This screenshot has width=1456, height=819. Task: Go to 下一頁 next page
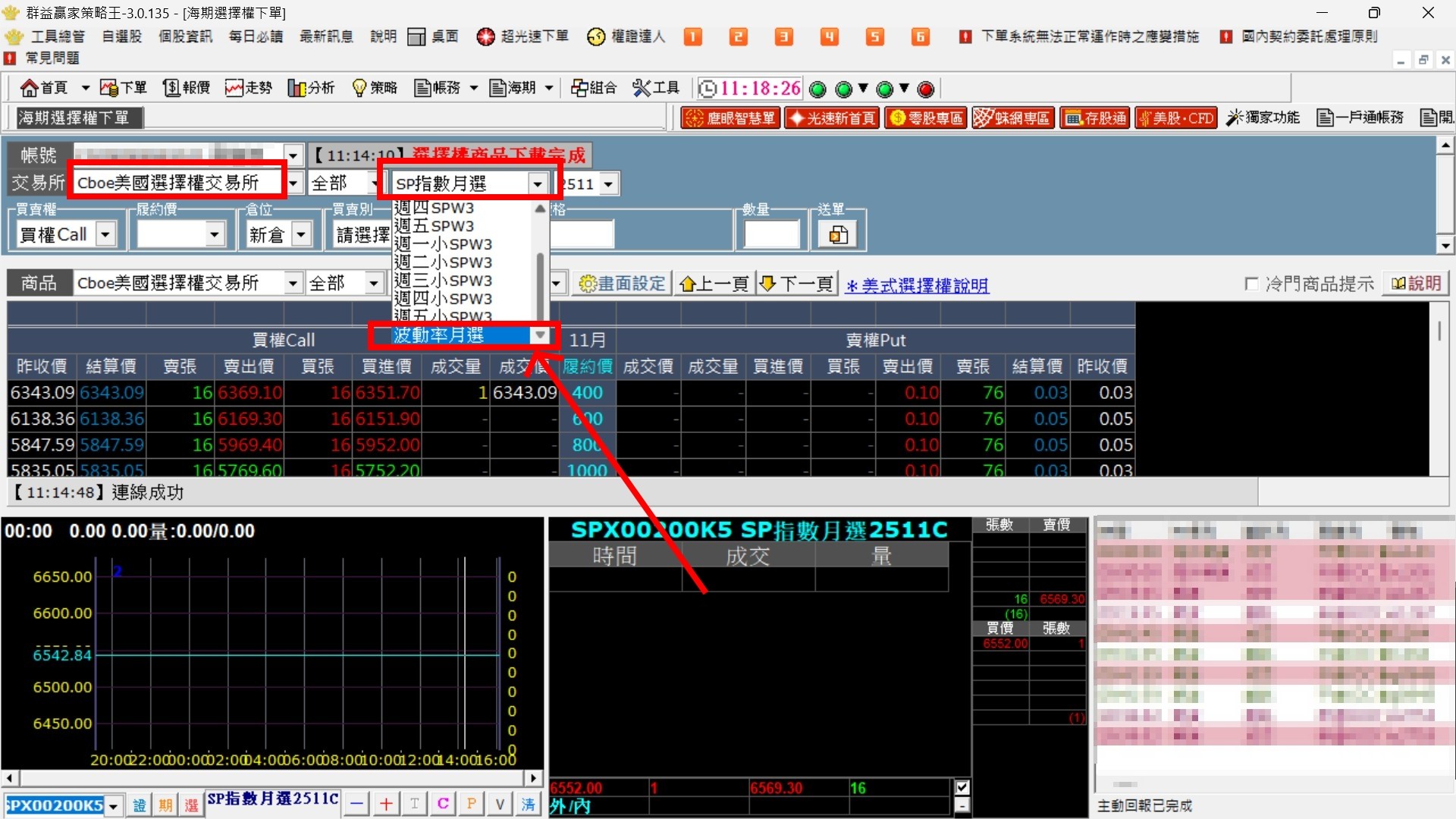click(796, 284)
